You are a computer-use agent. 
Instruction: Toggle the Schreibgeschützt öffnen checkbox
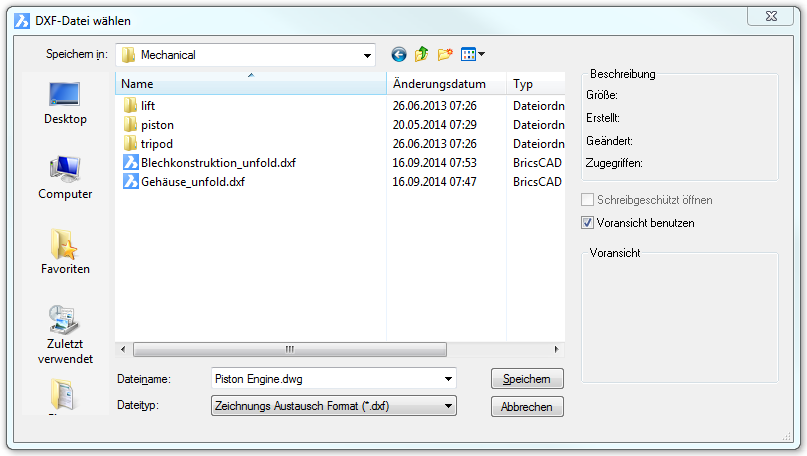[588, 200]
